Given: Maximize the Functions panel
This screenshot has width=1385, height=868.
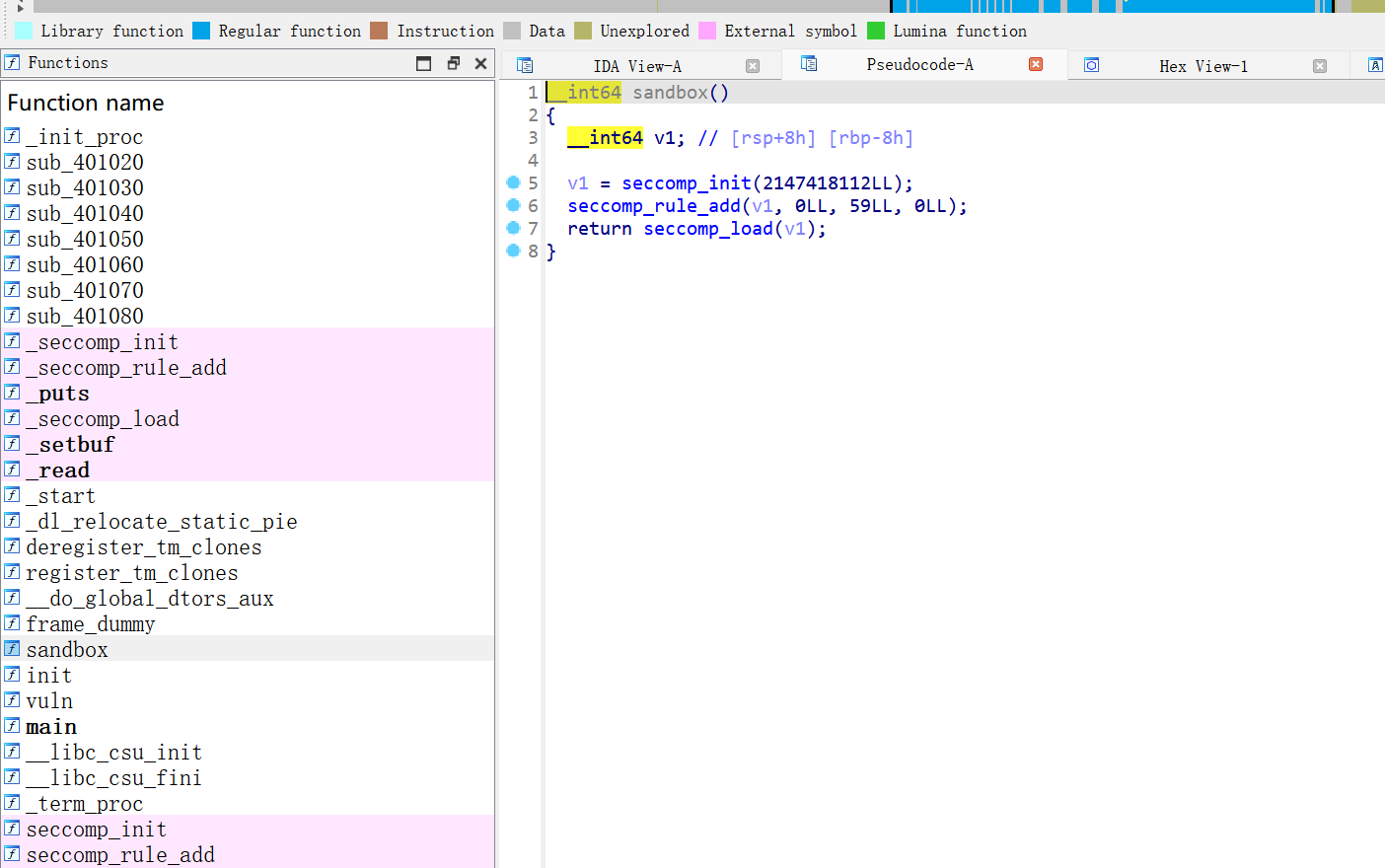Looking at the screenshot, I should pos(424,63).
